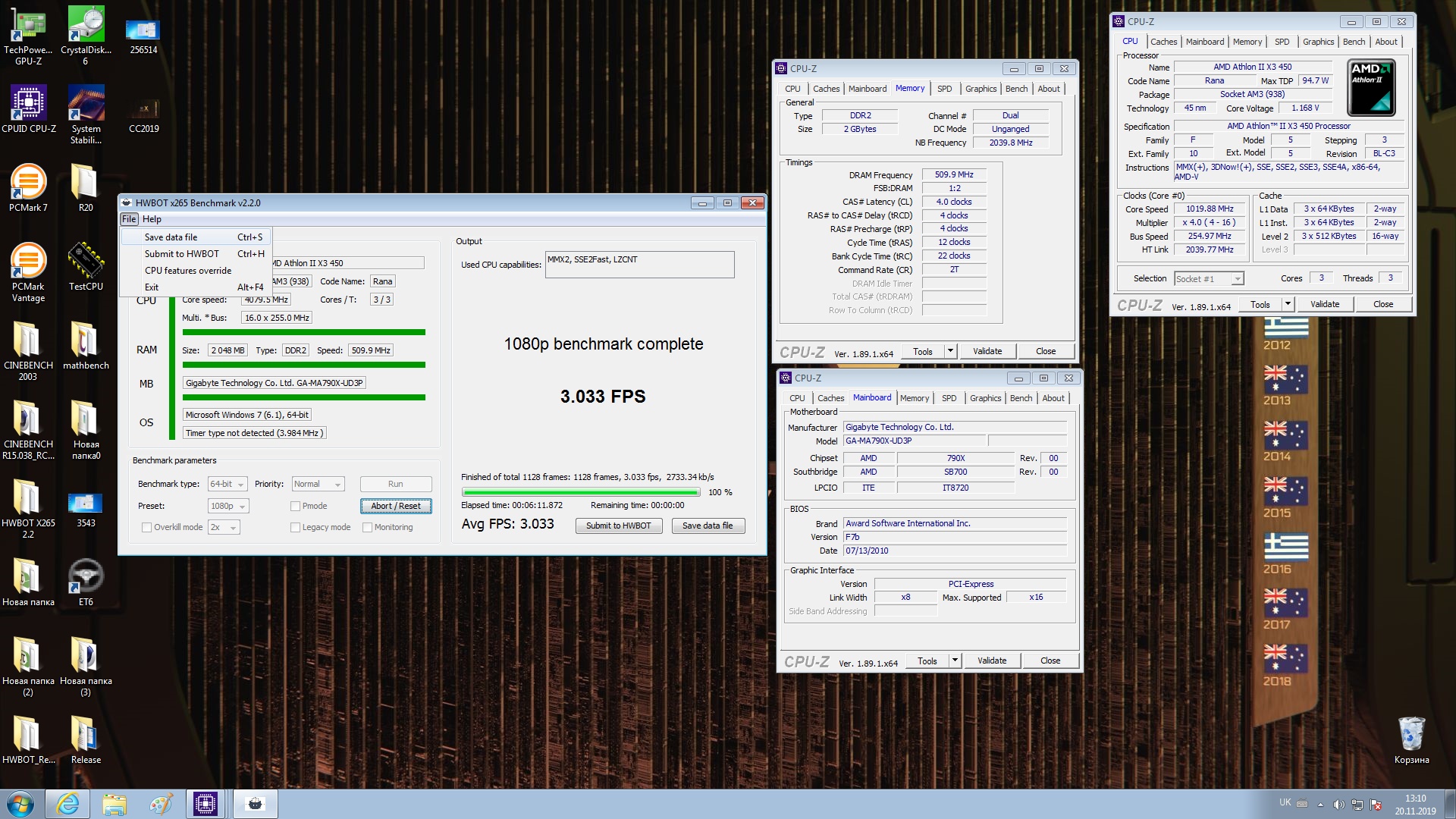
Task: Launch ET6 steering wheel shortcut
Action: (86, 582)
